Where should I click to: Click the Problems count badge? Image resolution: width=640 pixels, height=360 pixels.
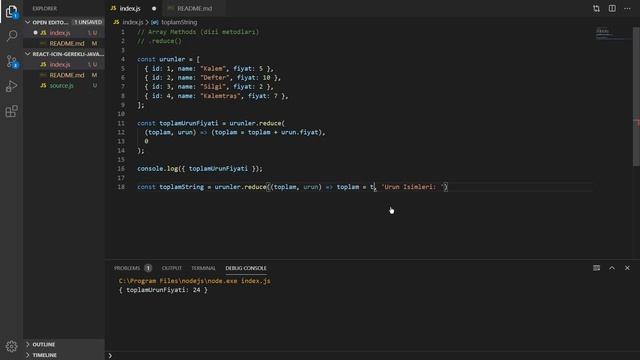coord(148,268)
